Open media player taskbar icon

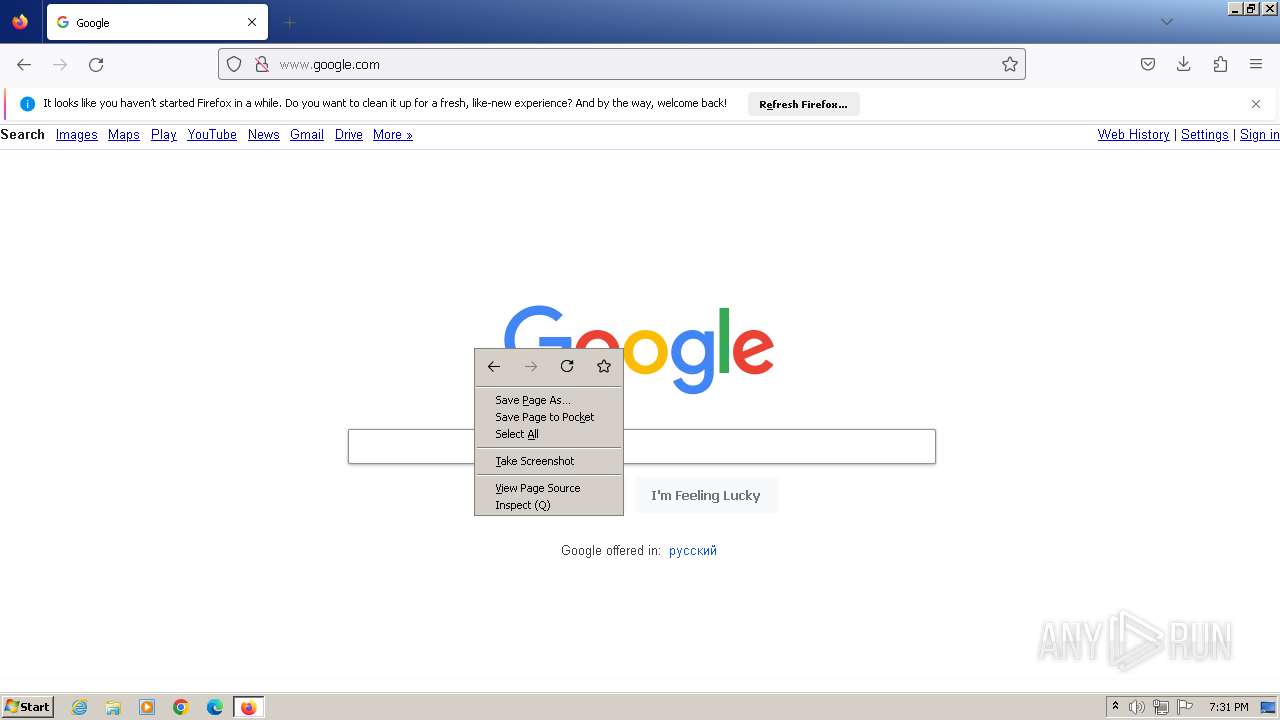[147, 707]
